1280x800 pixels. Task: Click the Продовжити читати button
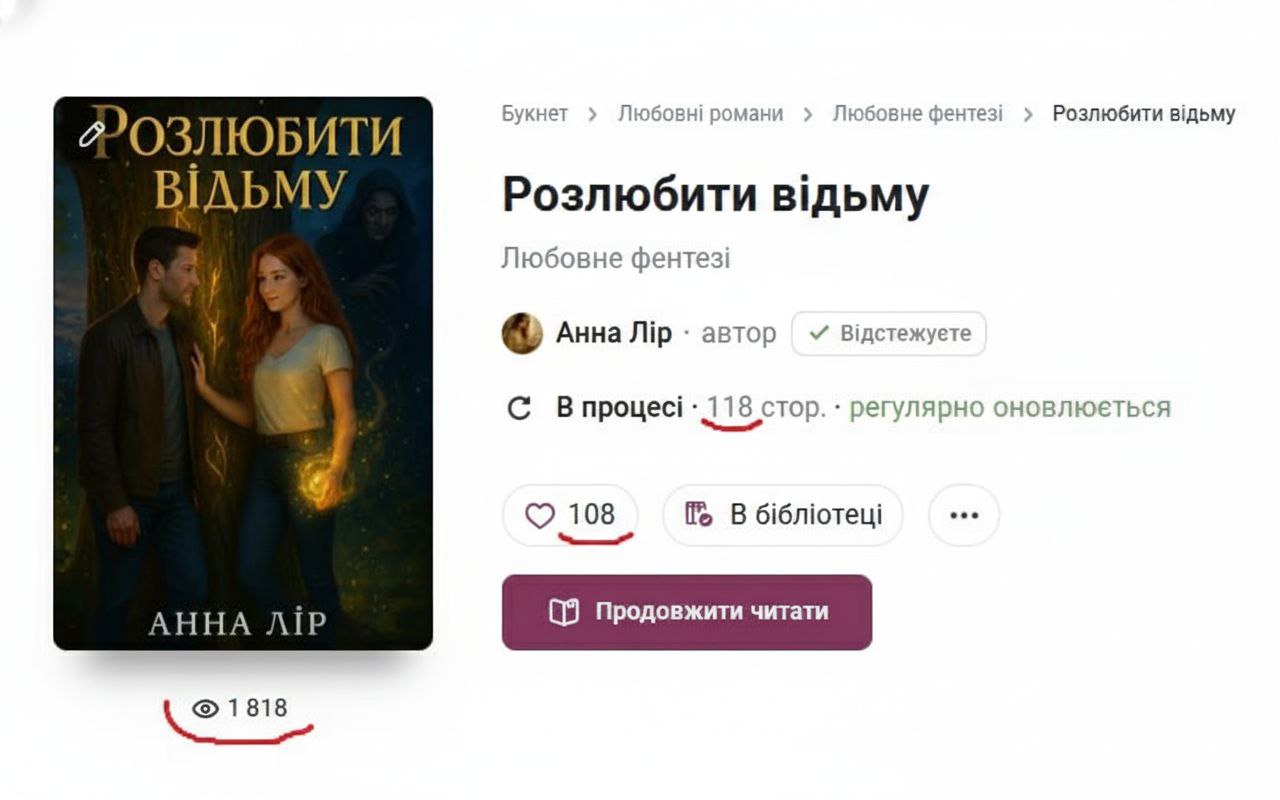coord(687,612)
